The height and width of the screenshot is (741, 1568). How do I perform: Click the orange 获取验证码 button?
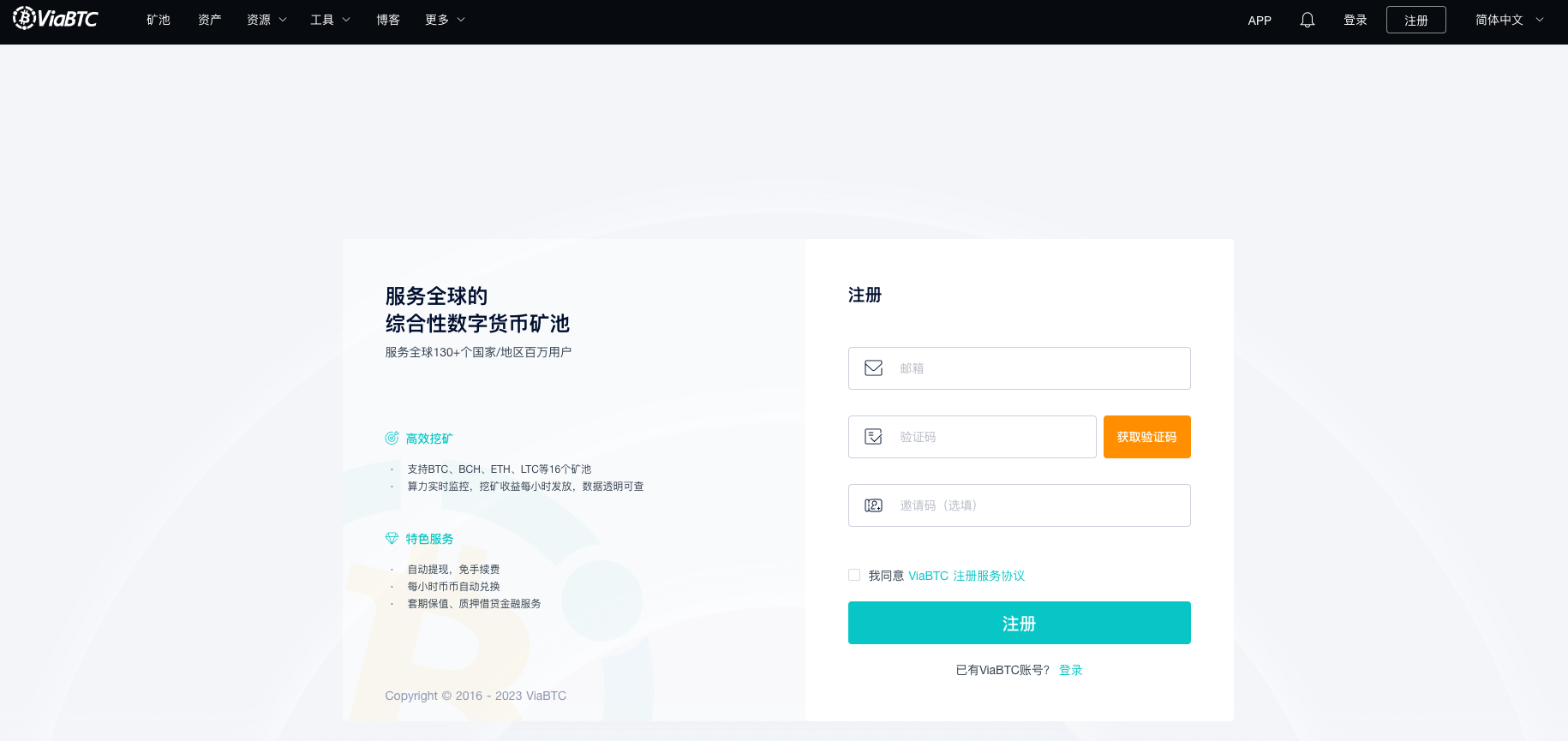pos(1147,437)
